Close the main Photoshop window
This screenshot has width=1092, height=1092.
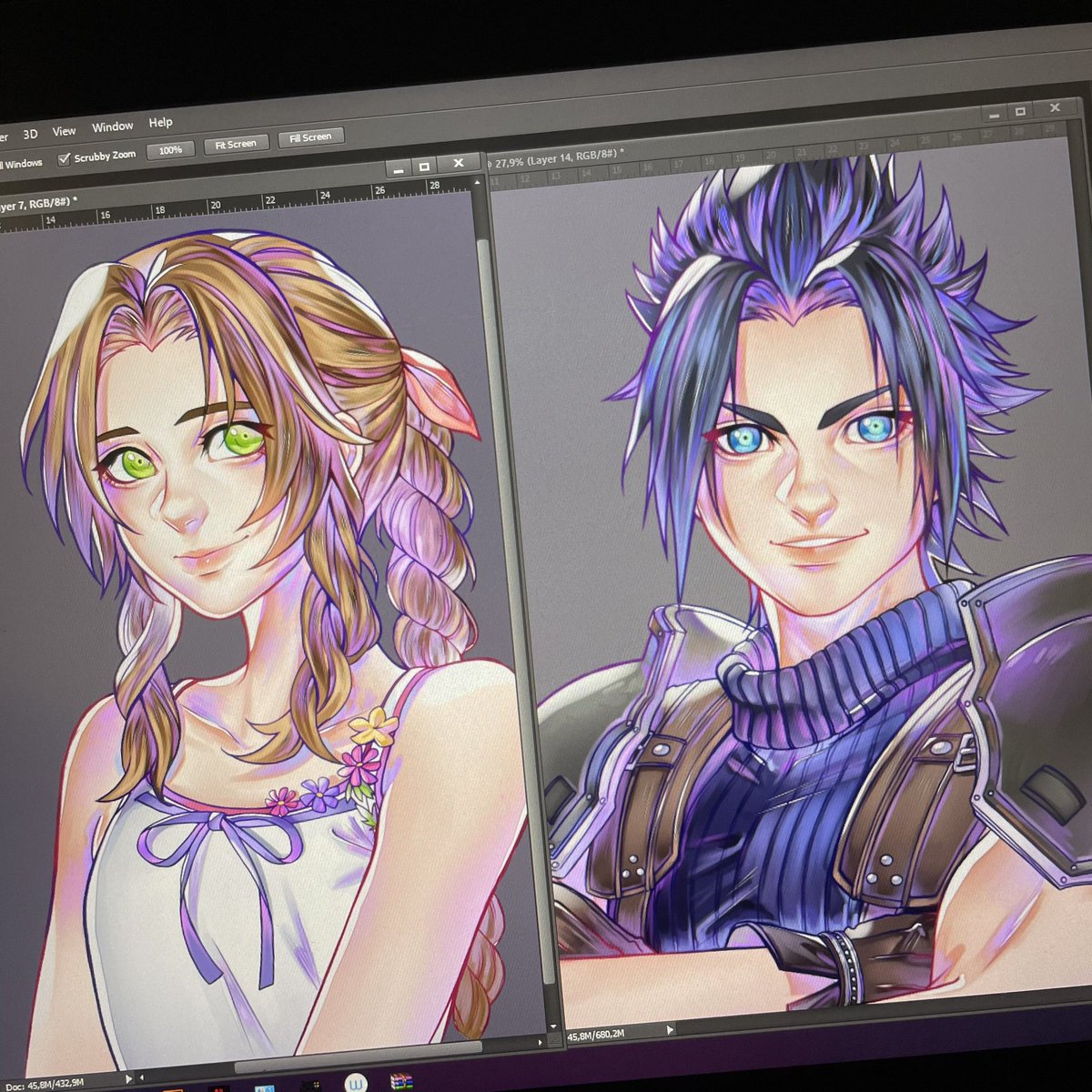click(x=1055, y=107)
